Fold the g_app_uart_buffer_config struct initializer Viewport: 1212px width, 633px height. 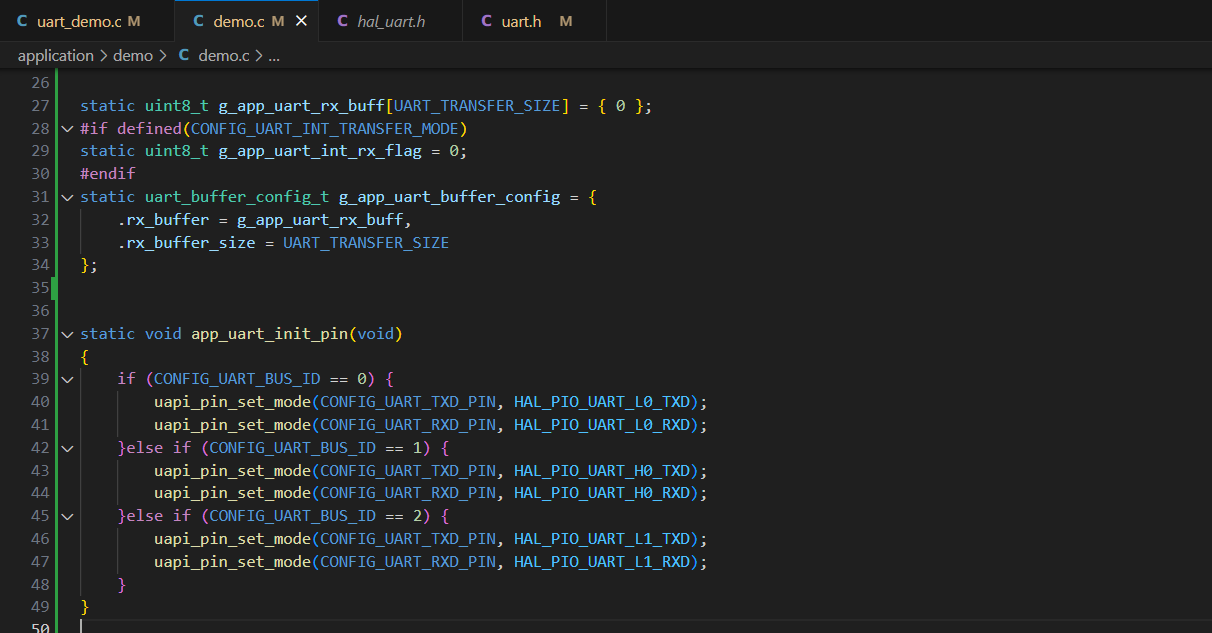tap(67, 197)
